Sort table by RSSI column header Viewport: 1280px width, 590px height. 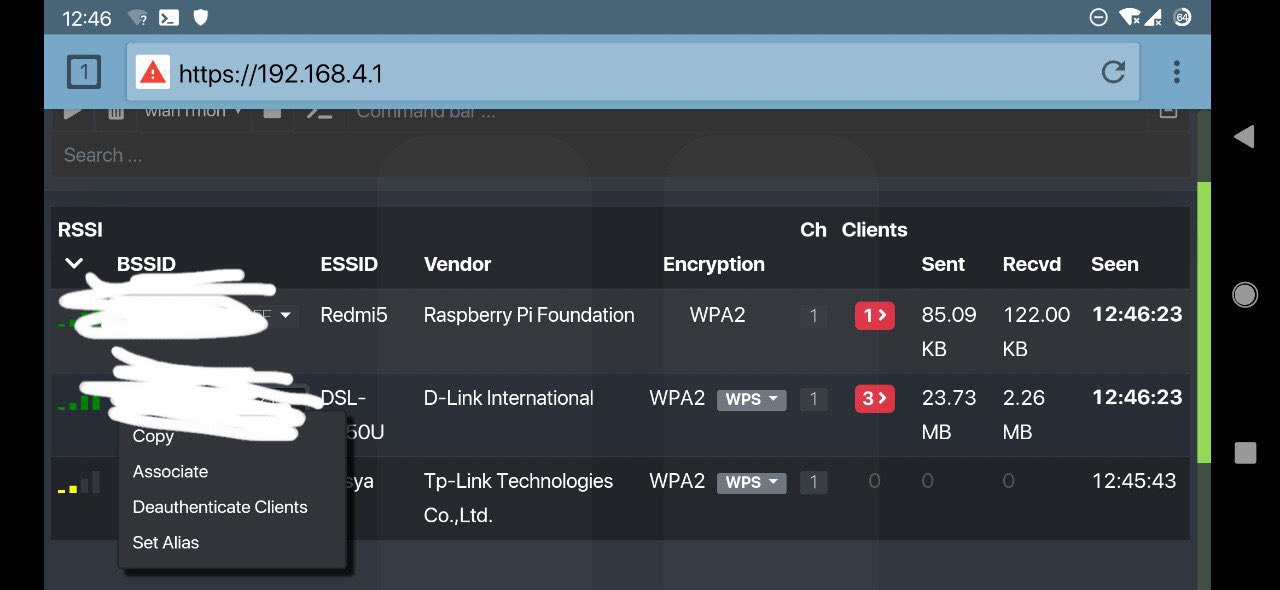click(x=80, y=230)
